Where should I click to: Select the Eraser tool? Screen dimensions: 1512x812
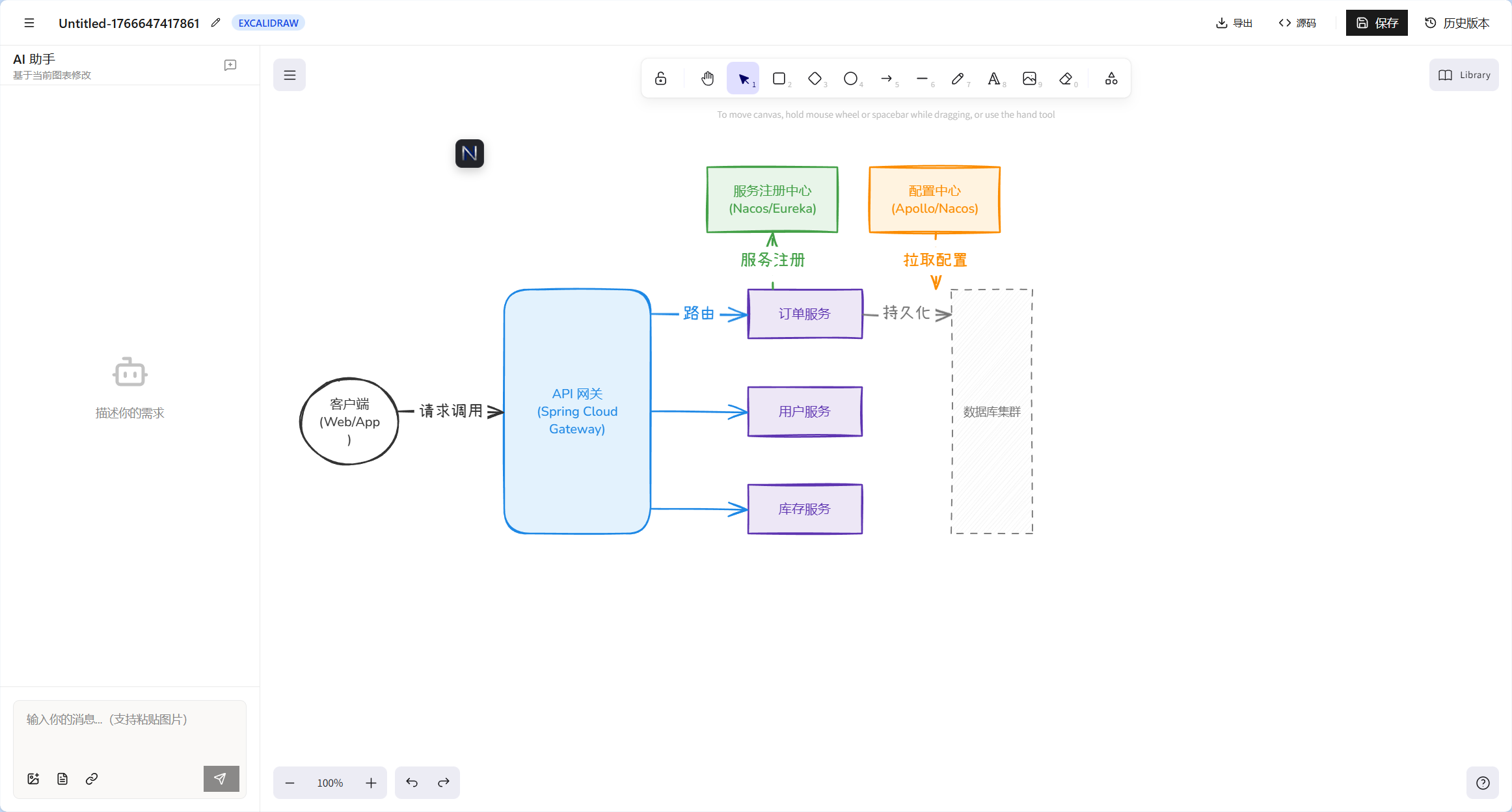(1066, 79)
